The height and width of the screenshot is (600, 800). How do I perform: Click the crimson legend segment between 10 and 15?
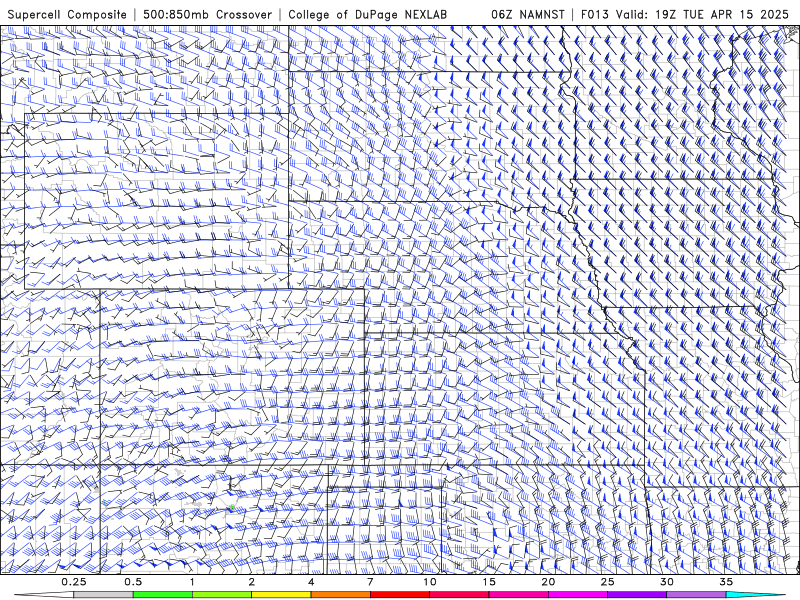pos(459,595)
